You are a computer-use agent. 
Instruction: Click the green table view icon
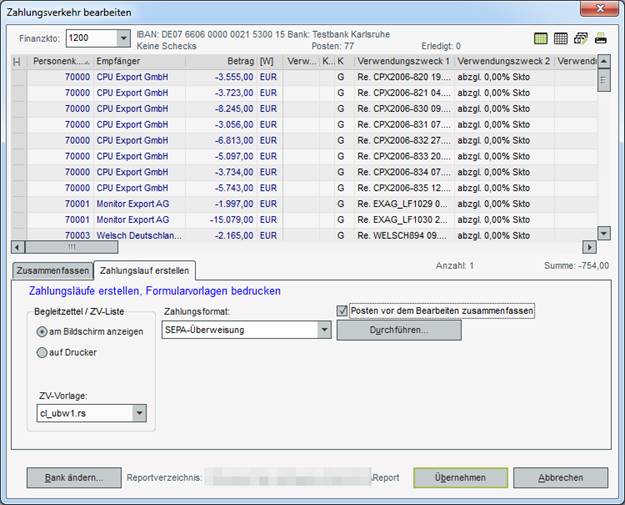pyautogui.click(x=540, y=38)
